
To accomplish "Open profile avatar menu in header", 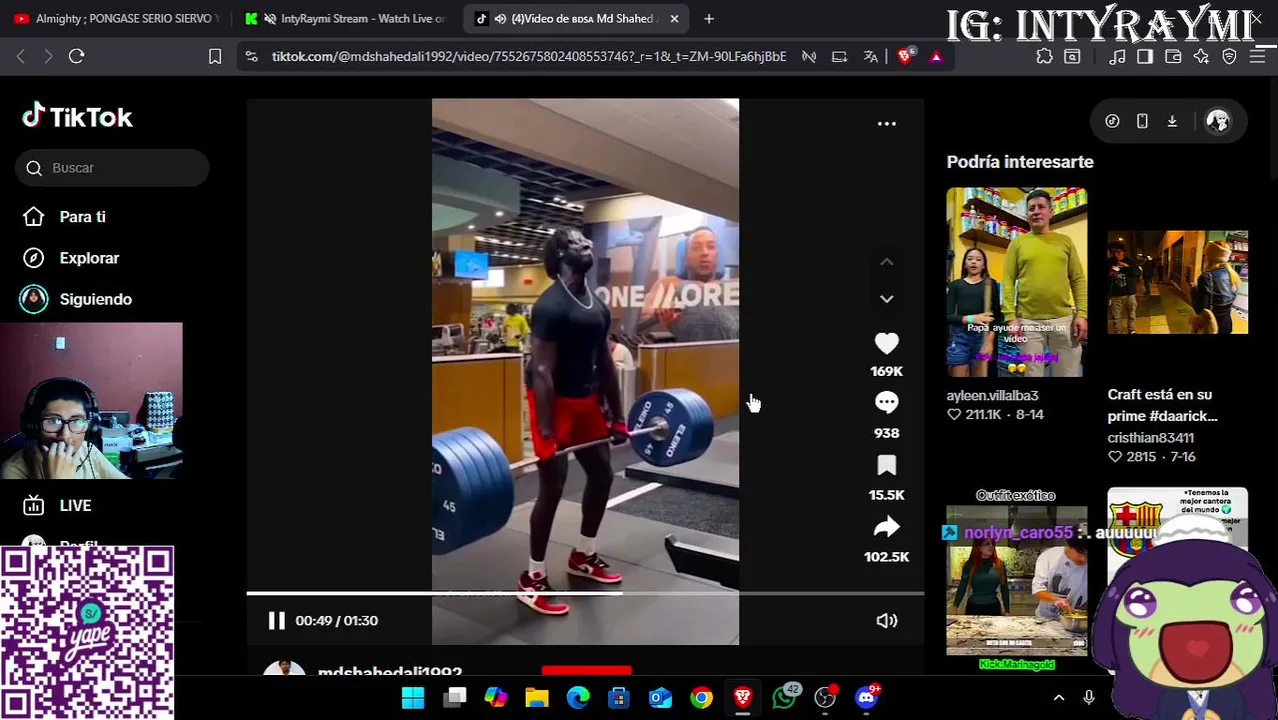I will 1217,121.
